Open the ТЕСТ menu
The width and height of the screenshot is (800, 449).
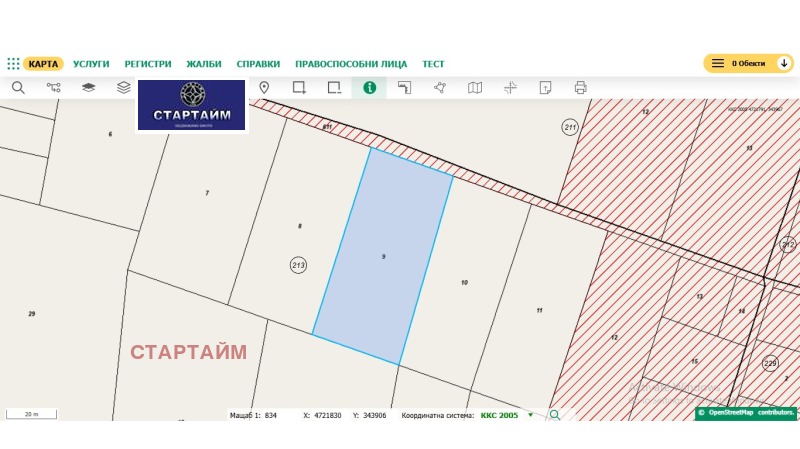tap(433, 64)
